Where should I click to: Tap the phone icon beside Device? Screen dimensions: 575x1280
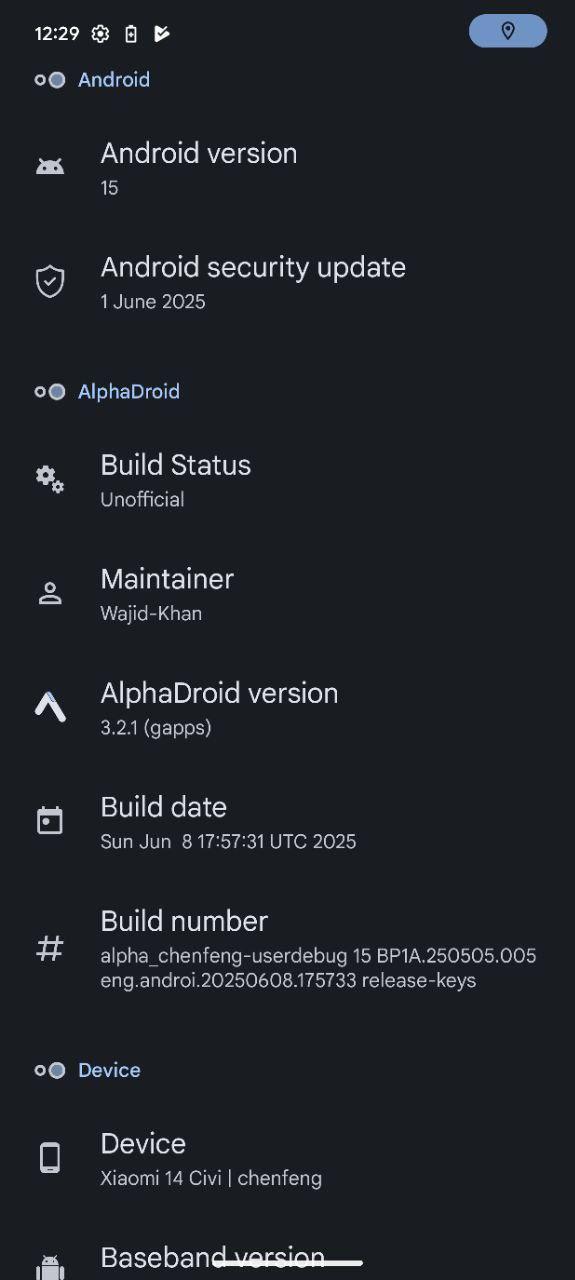[50, 1158]
